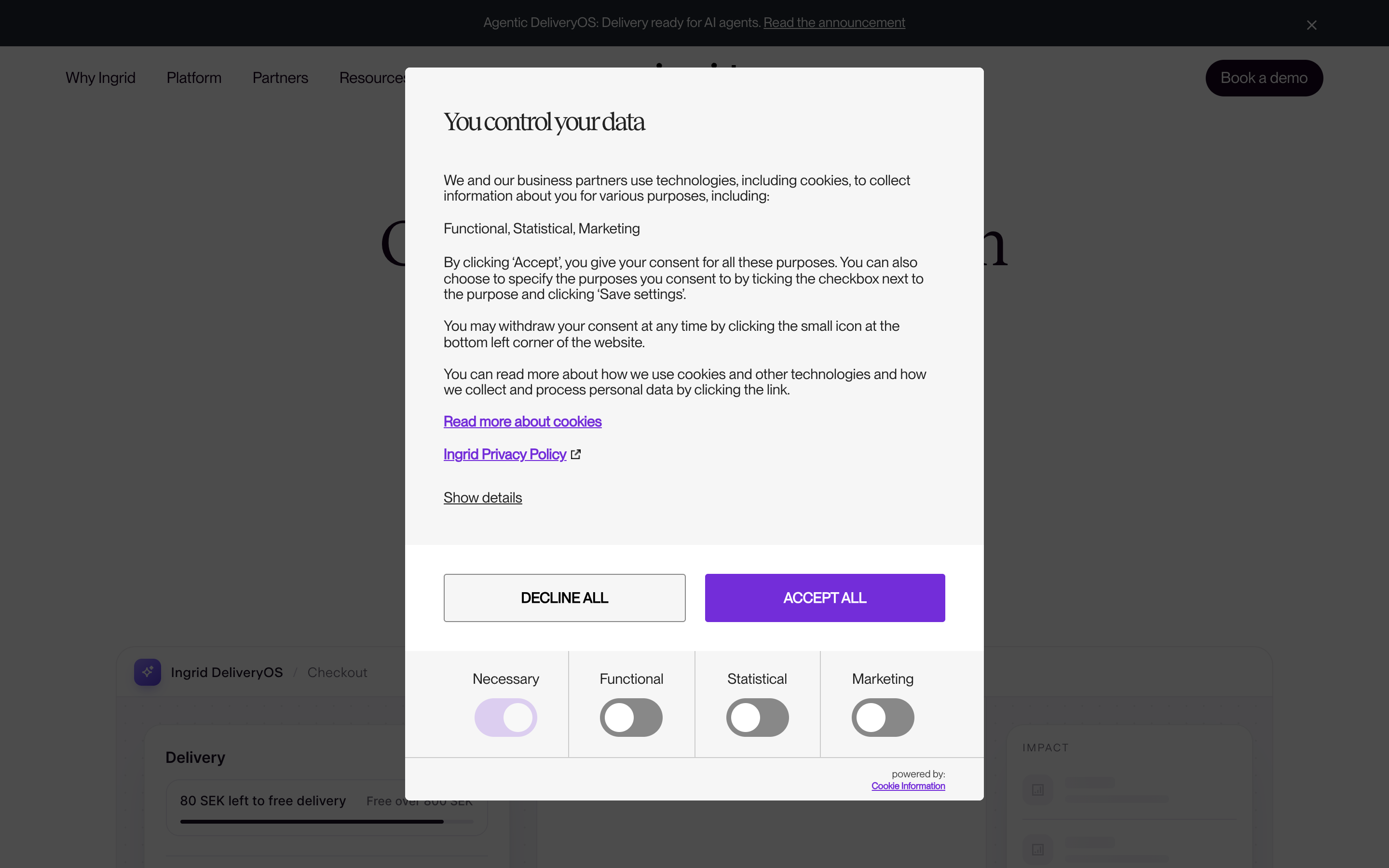The height and width of the screenshot is (868, 1389).
Task: Open the Platform navigation menu
Action: 194,78
